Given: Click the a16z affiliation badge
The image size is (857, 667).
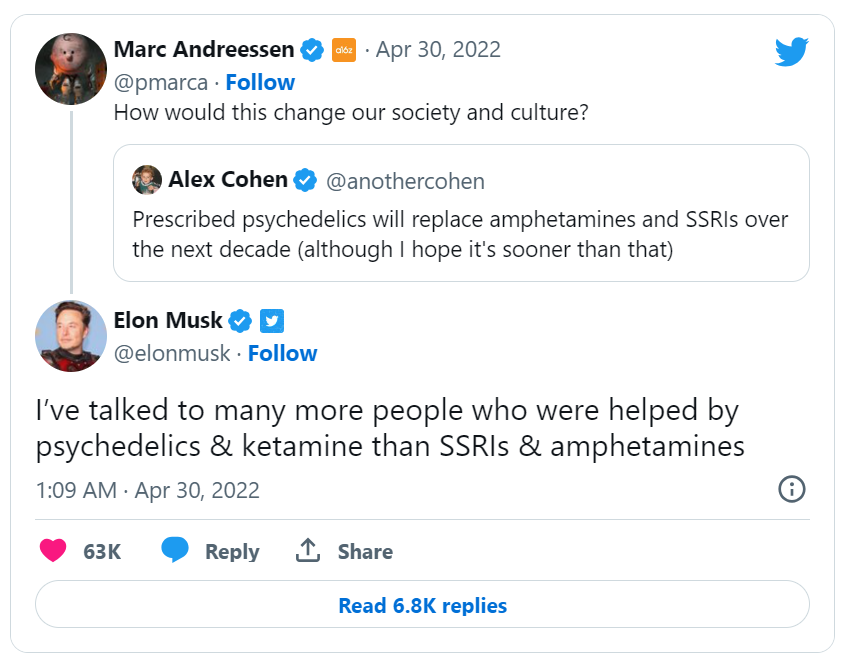Looking at the screenshot, I should coord(344,49).
